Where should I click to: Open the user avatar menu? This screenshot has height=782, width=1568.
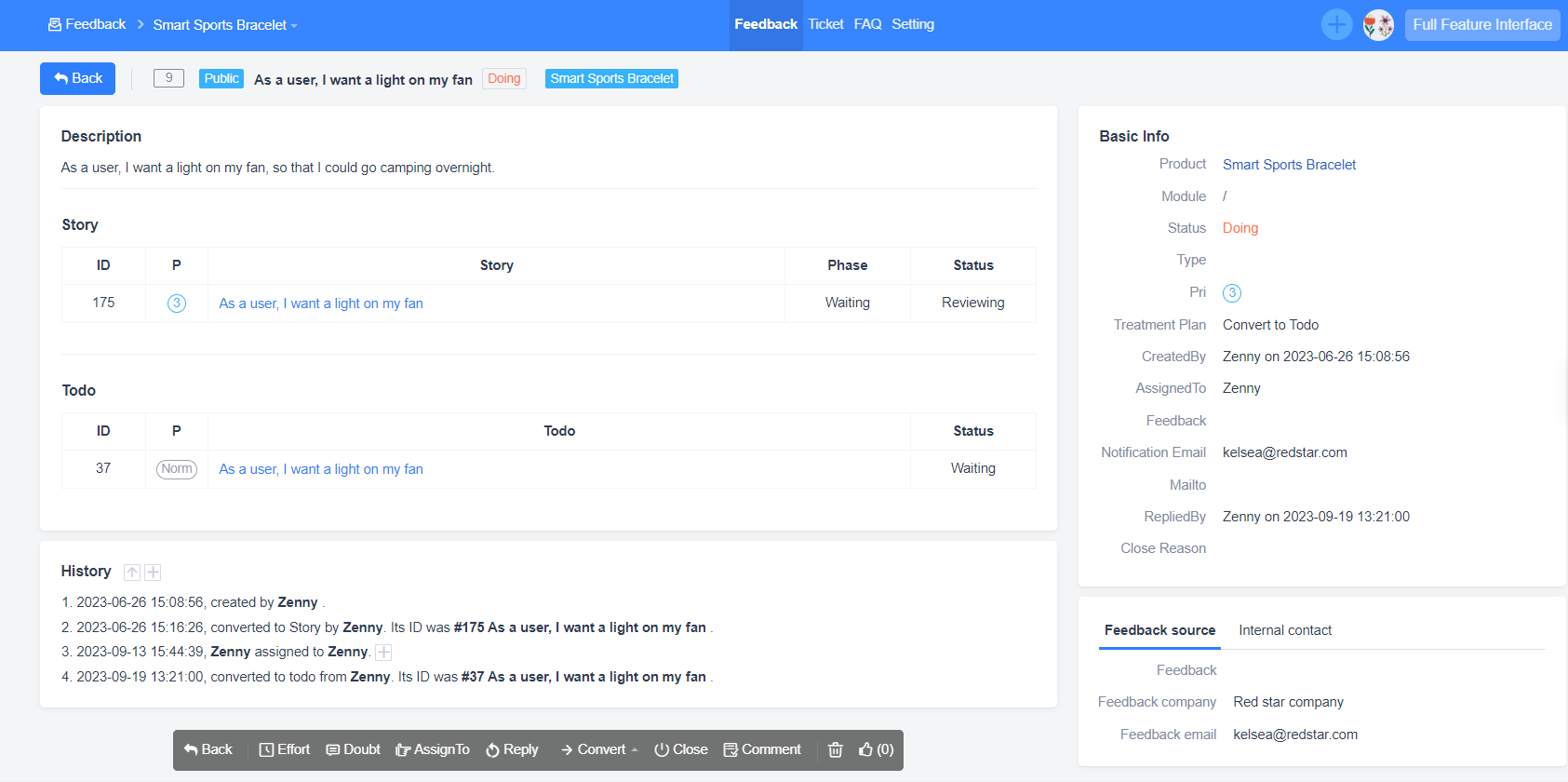pyautogui.click(x=1377, y=25)
